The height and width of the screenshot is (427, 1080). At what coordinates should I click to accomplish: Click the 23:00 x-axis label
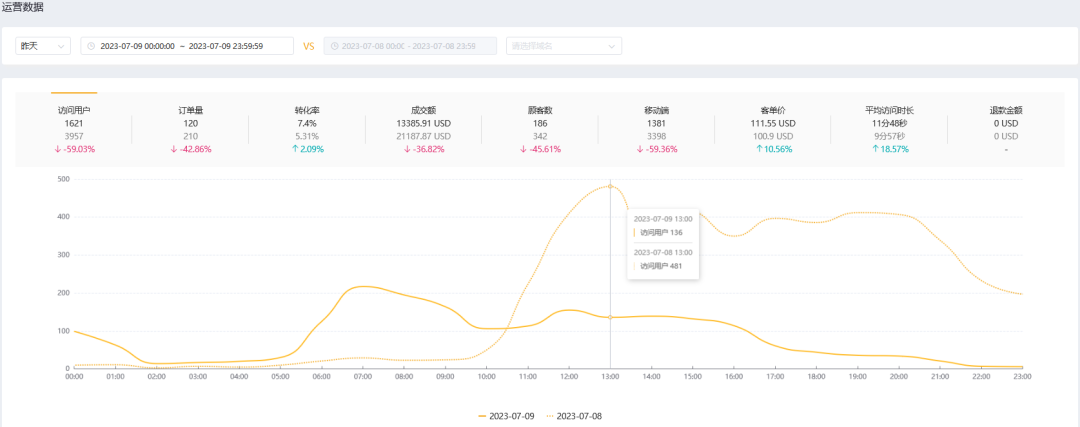point(1022,377)
